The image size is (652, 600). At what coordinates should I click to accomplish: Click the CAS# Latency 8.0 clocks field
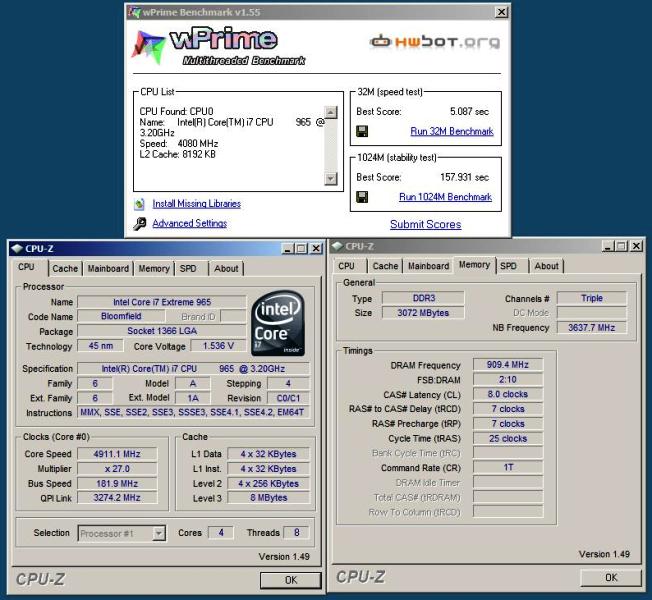click(508, 394)
